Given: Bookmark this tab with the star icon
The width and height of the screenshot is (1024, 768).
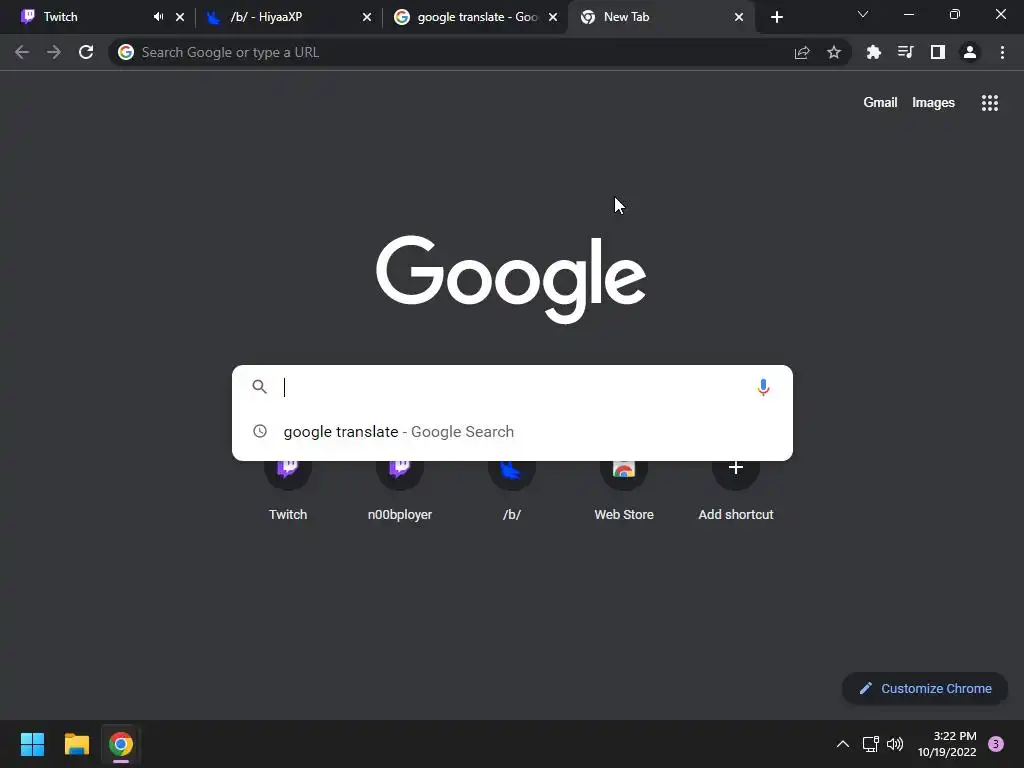Looking at the screenshot, I should (x=834, y=52).
